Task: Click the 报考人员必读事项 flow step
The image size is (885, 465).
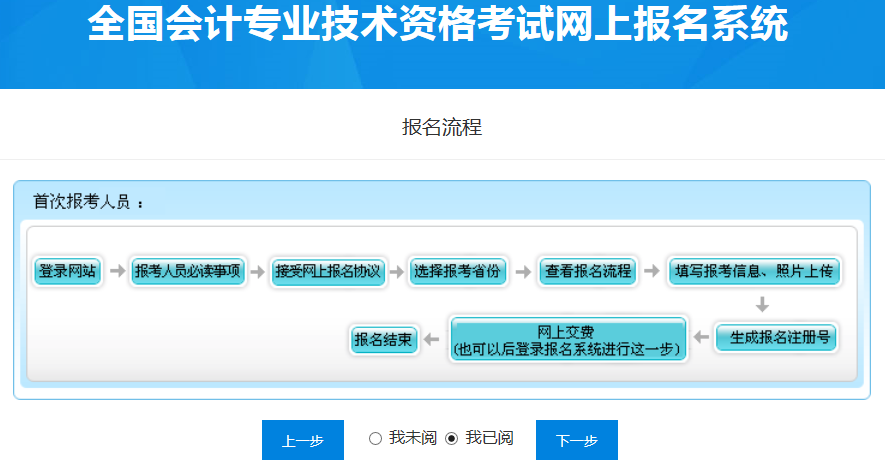Action: pyautogui.click(x=187, y=271)
